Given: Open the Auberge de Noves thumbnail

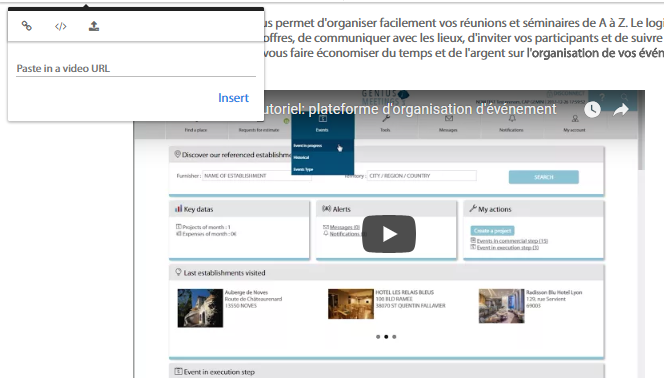Looking at the screenshot, I should [200, 308].
